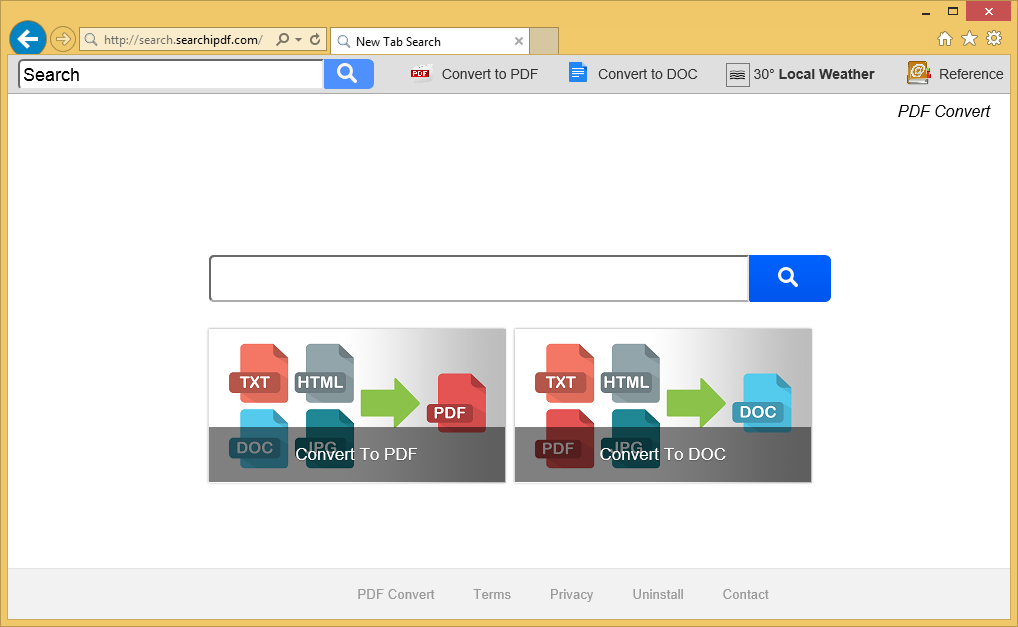Open the 30° Local Weather item
This screenshot has height=627, width=1018.
800,74
